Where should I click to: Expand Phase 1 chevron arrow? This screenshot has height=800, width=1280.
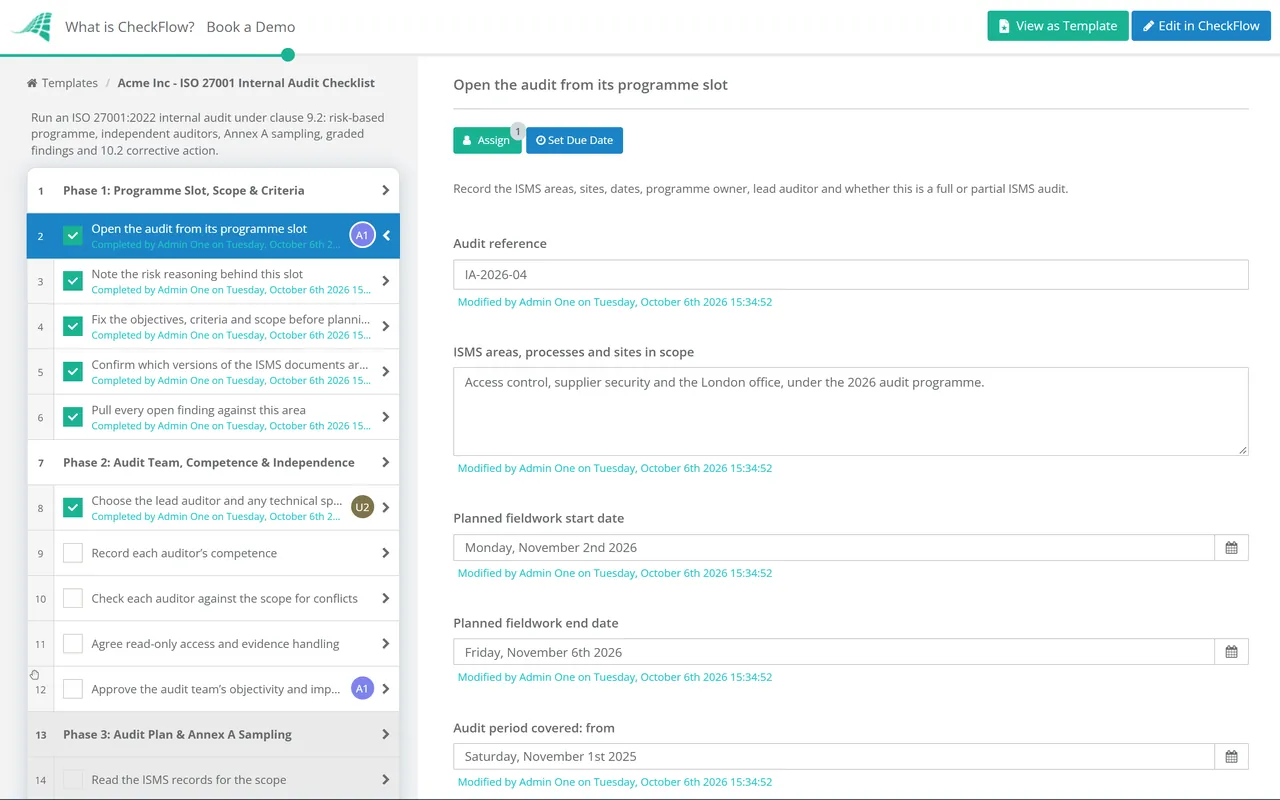click(386, 190)
